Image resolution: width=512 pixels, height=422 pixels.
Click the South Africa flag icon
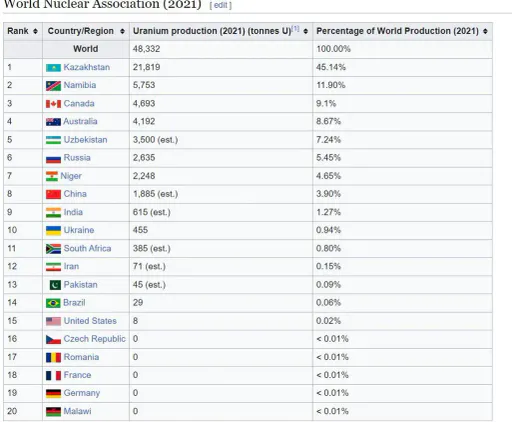(53, 249)
